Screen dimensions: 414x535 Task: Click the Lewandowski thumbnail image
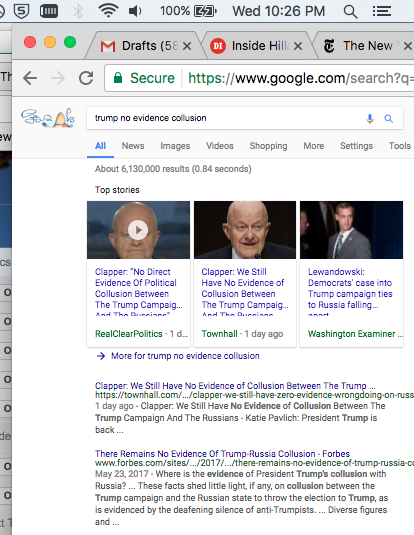click(x=351, y=230)
